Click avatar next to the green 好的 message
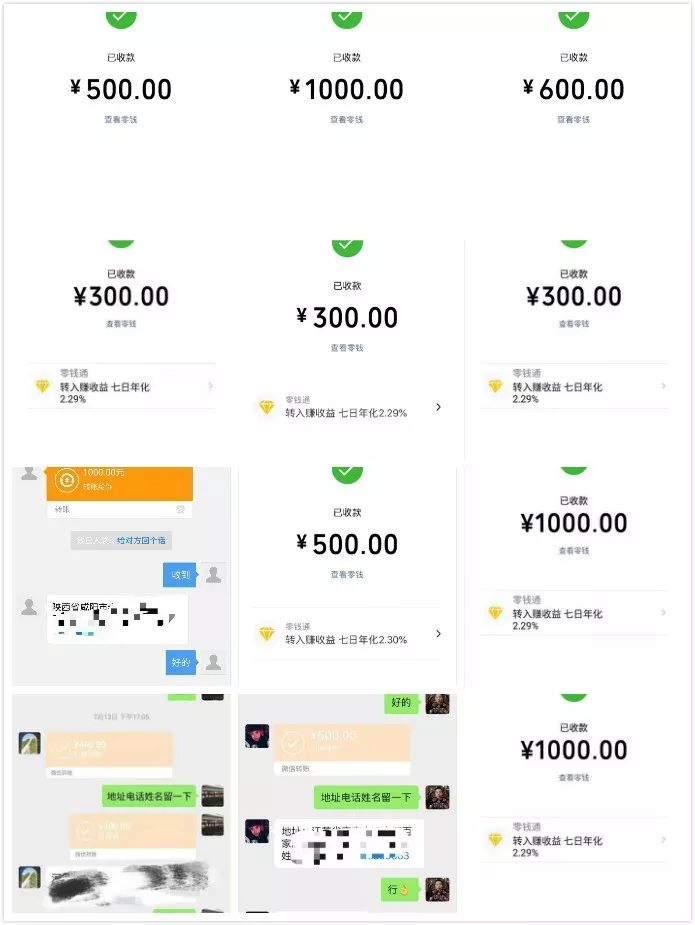Screen dimensions: 695x925 click(x=437, y=703)
